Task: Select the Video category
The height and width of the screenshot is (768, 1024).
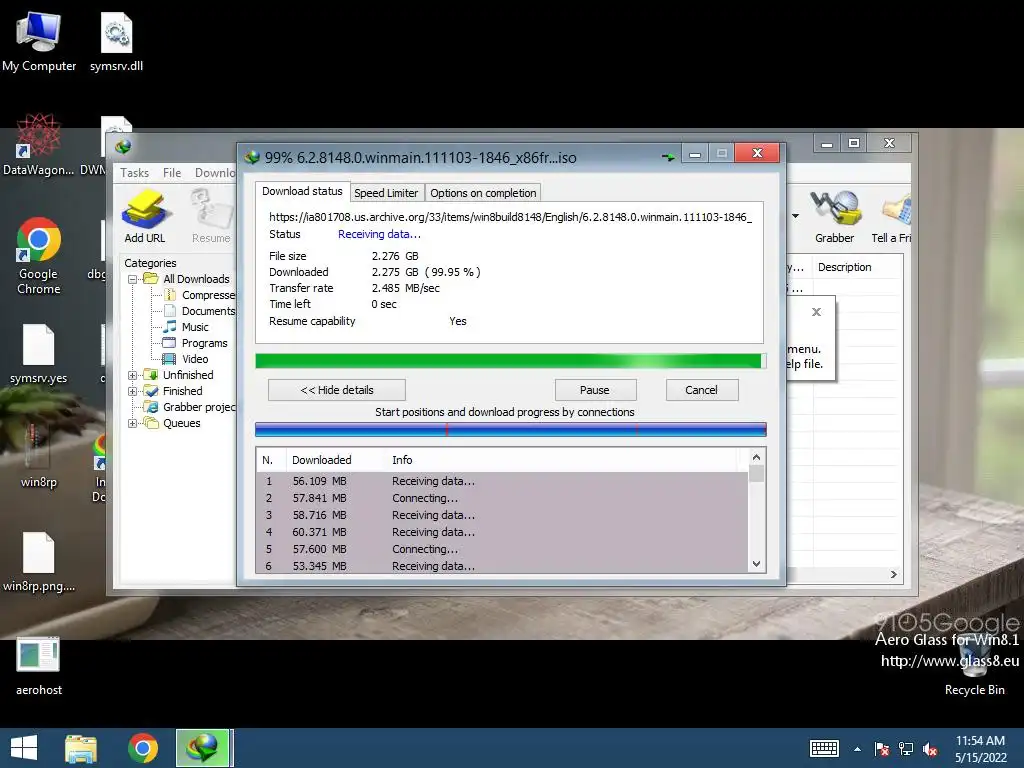Action: (186, 359)
